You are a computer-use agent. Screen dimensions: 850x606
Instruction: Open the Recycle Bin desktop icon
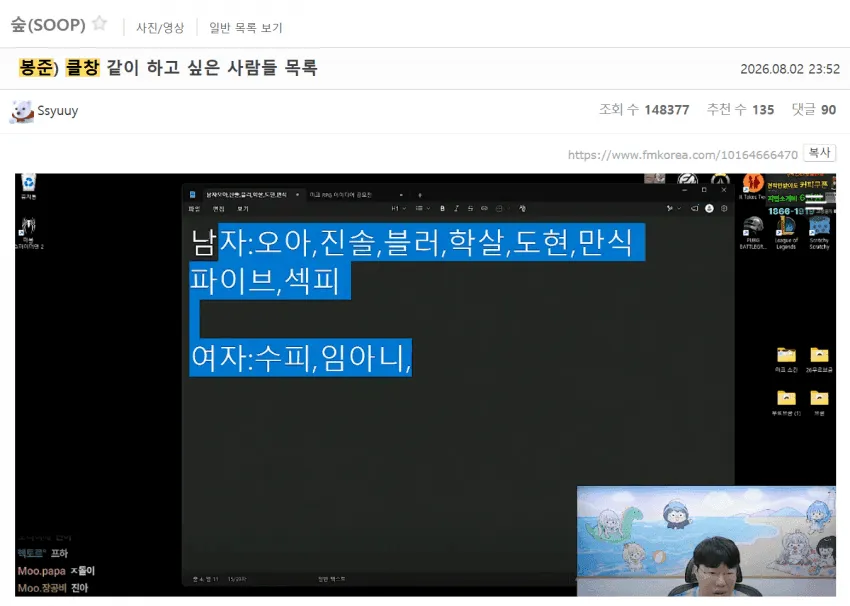[x=28, y=186]
